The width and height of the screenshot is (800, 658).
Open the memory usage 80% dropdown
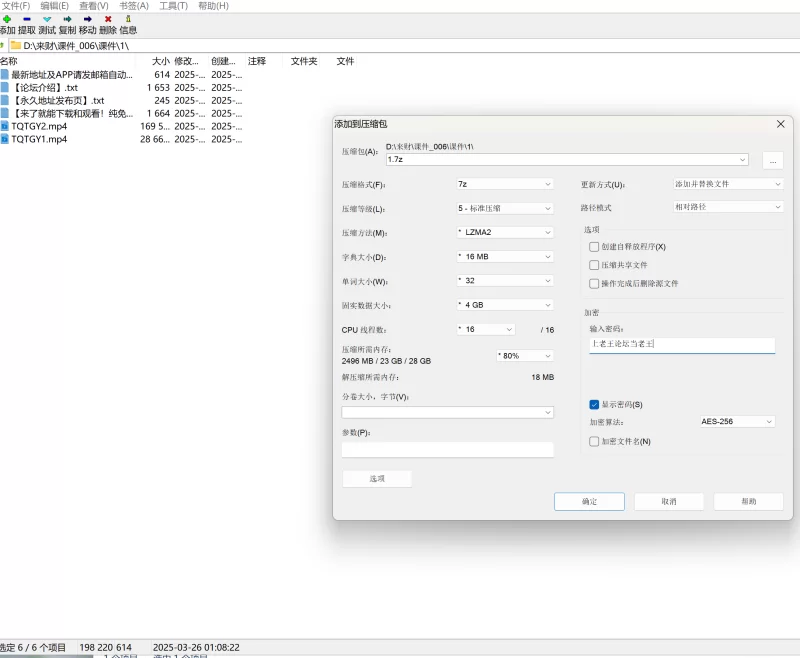[x=525, y=356]
